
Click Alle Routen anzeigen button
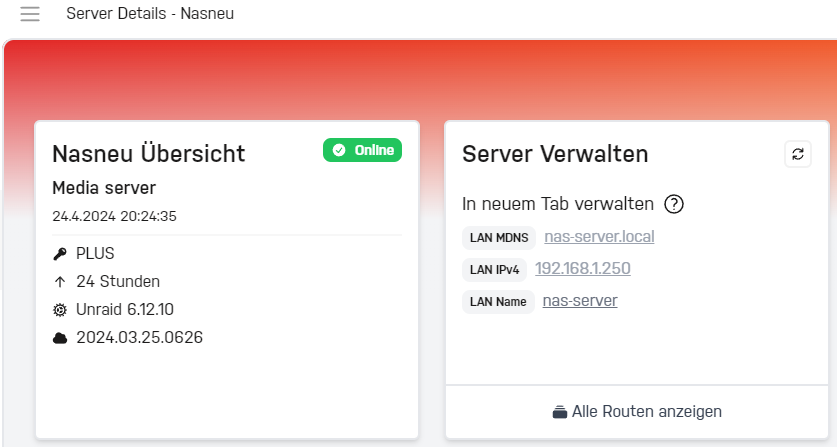click(637, 412)
